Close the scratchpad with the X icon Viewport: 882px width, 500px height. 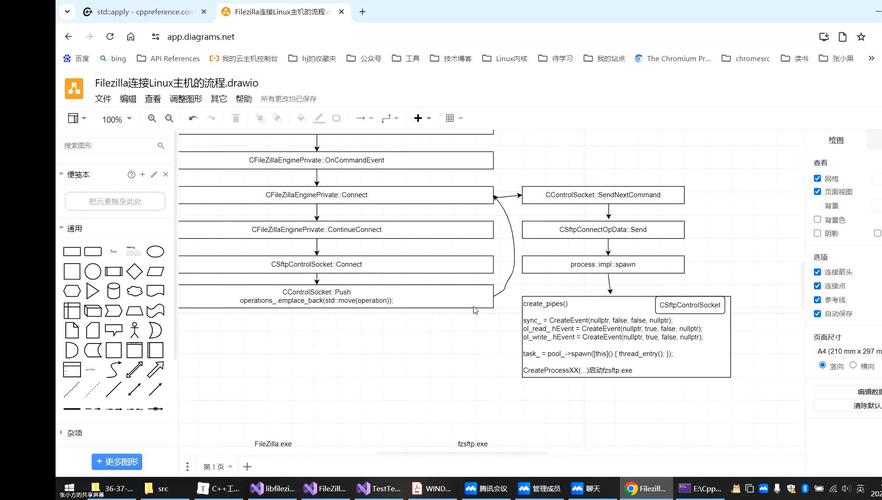(165, 174)
